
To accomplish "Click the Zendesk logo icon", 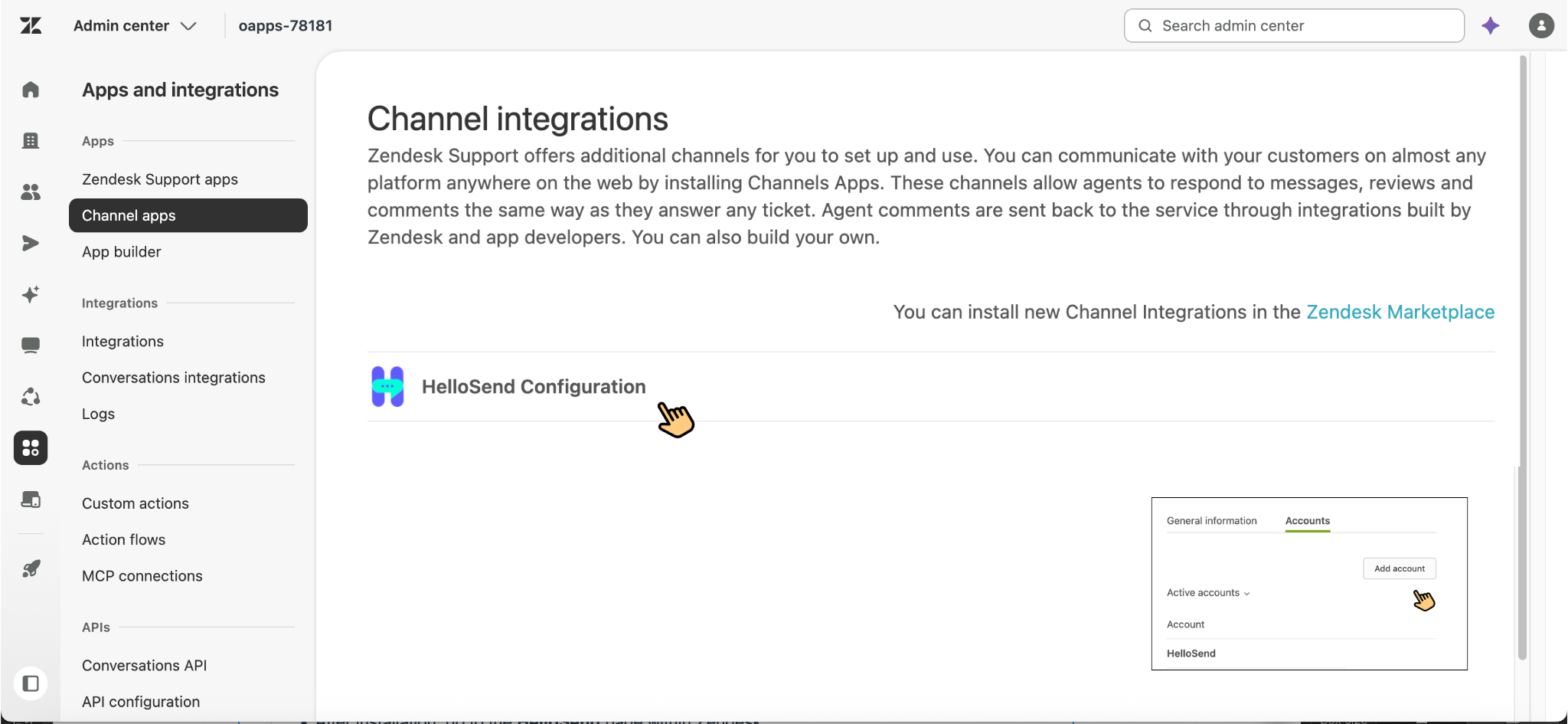I will pyautogui.click(x=31, y=26).
